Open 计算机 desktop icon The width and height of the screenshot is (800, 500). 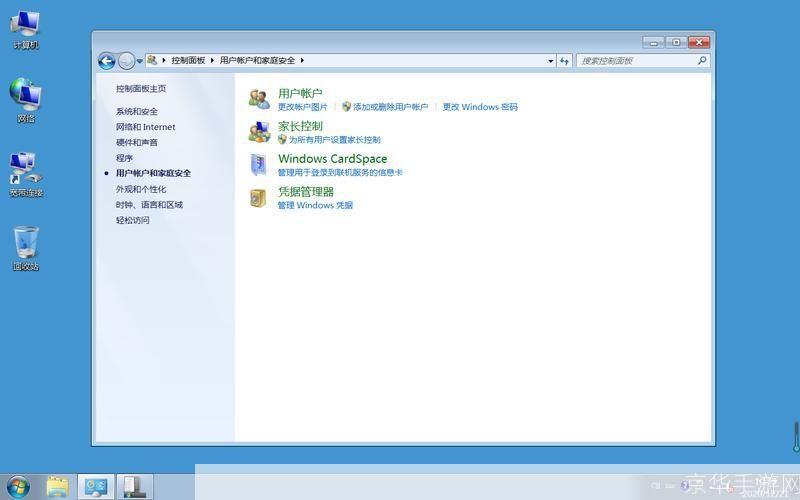point(26,29)
